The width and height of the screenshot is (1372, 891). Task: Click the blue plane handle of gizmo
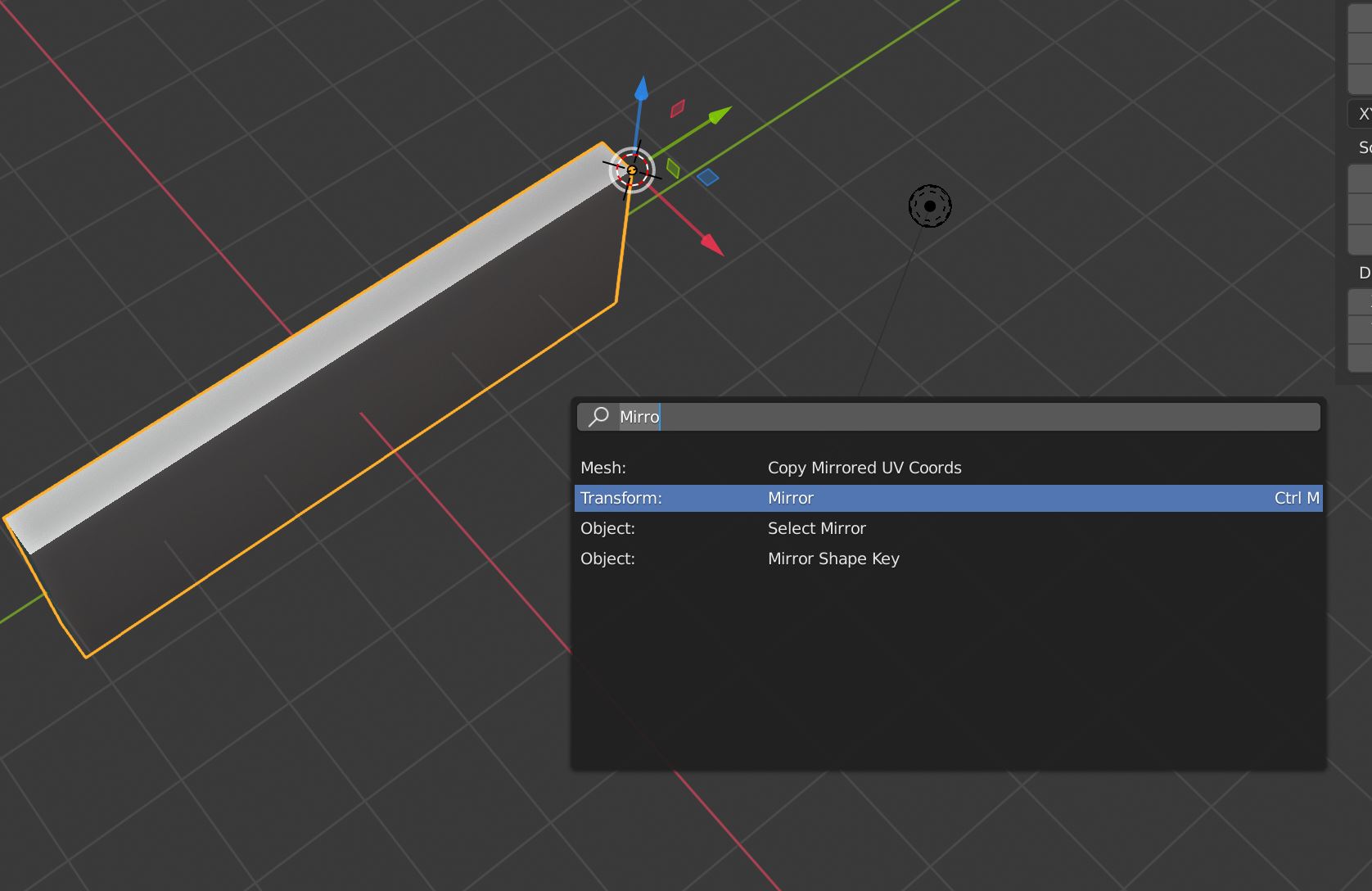point(707,177)
